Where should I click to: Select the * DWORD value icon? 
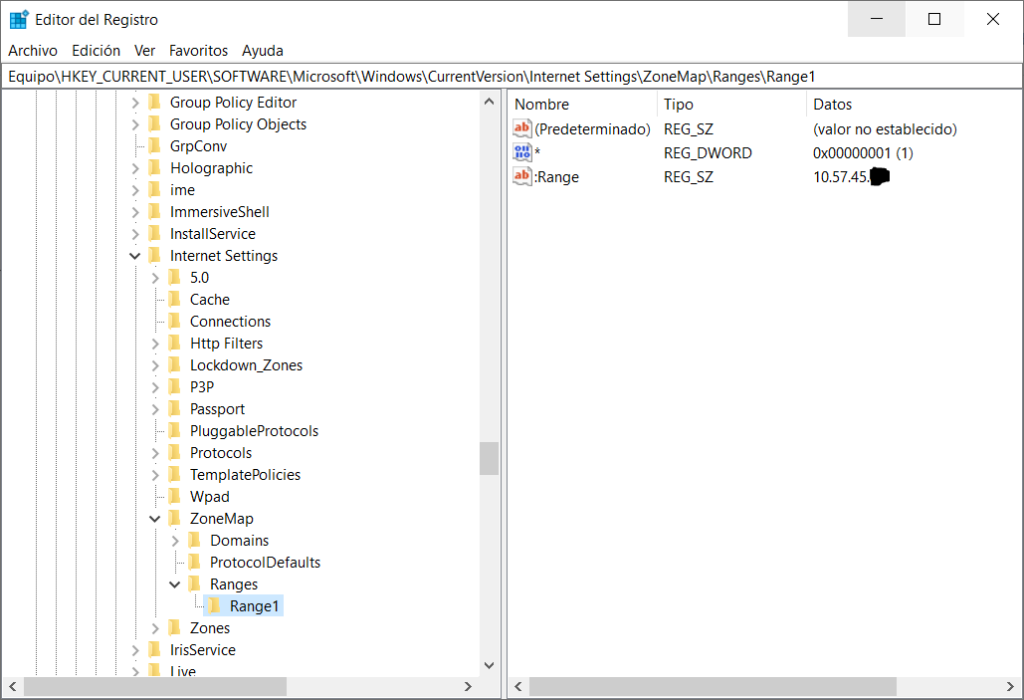tap(522, 153)
